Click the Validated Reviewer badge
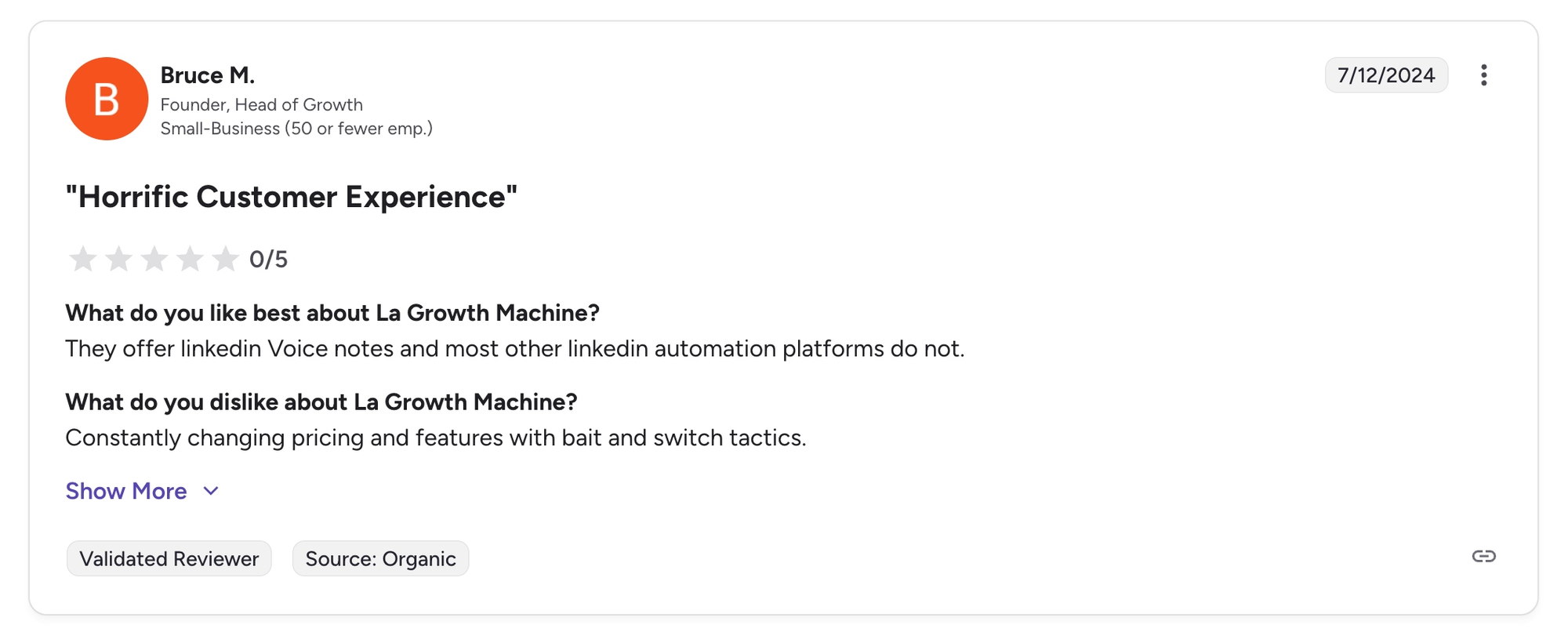The width and height of the screenshot is (1568, 643). pos(169,558)
